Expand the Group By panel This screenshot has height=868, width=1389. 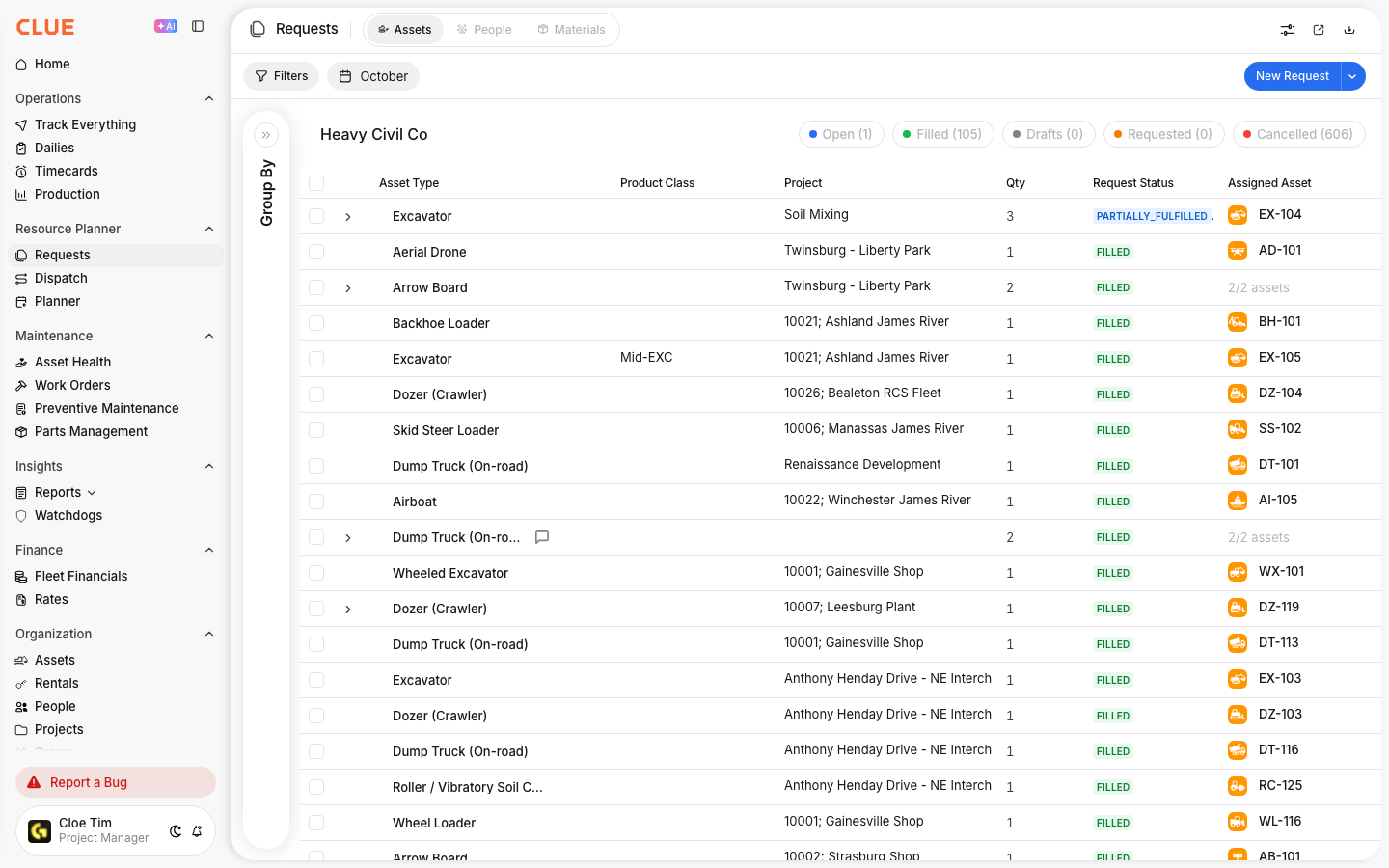point(266,135)
